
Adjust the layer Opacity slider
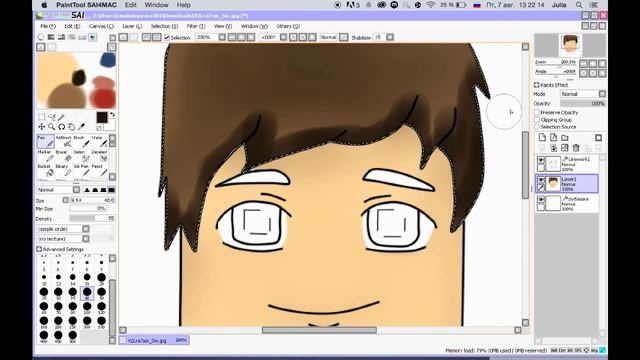[x=583, y=104]
